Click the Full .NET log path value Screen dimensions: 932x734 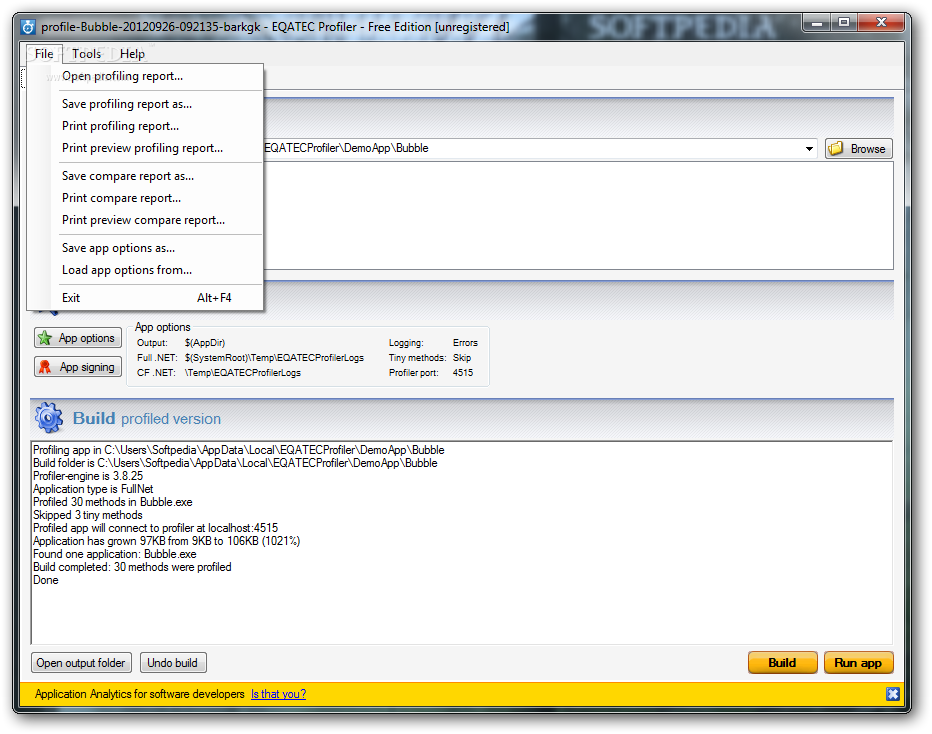(x=274, y=358)
